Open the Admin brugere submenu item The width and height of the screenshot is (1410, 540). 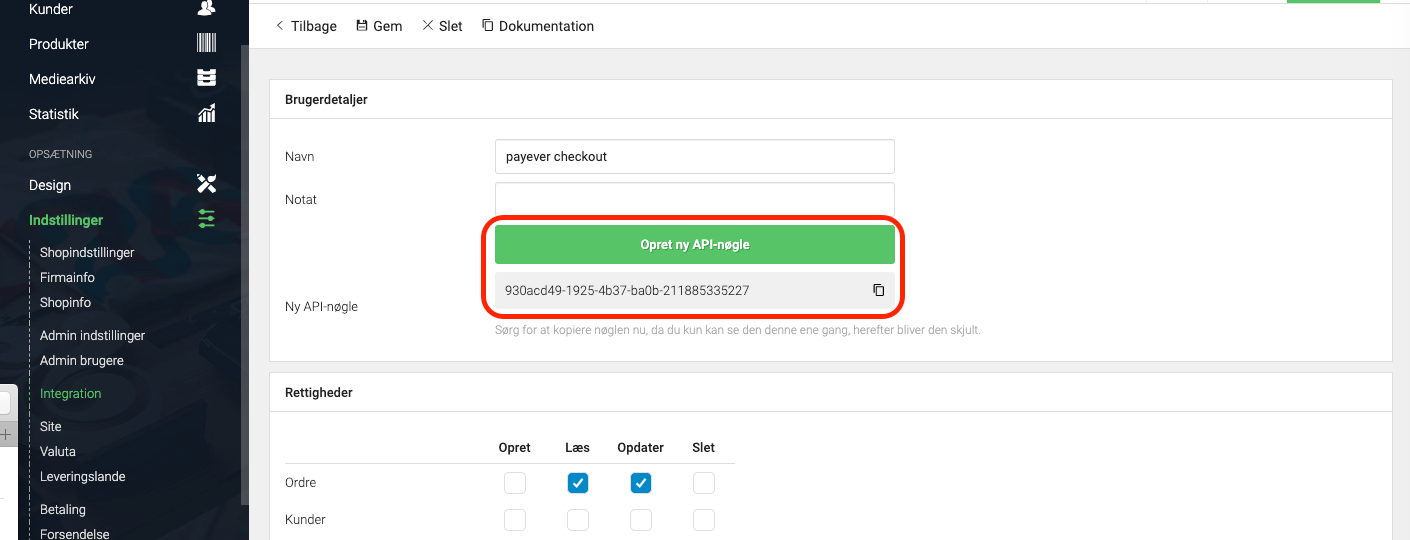[82, 361]
